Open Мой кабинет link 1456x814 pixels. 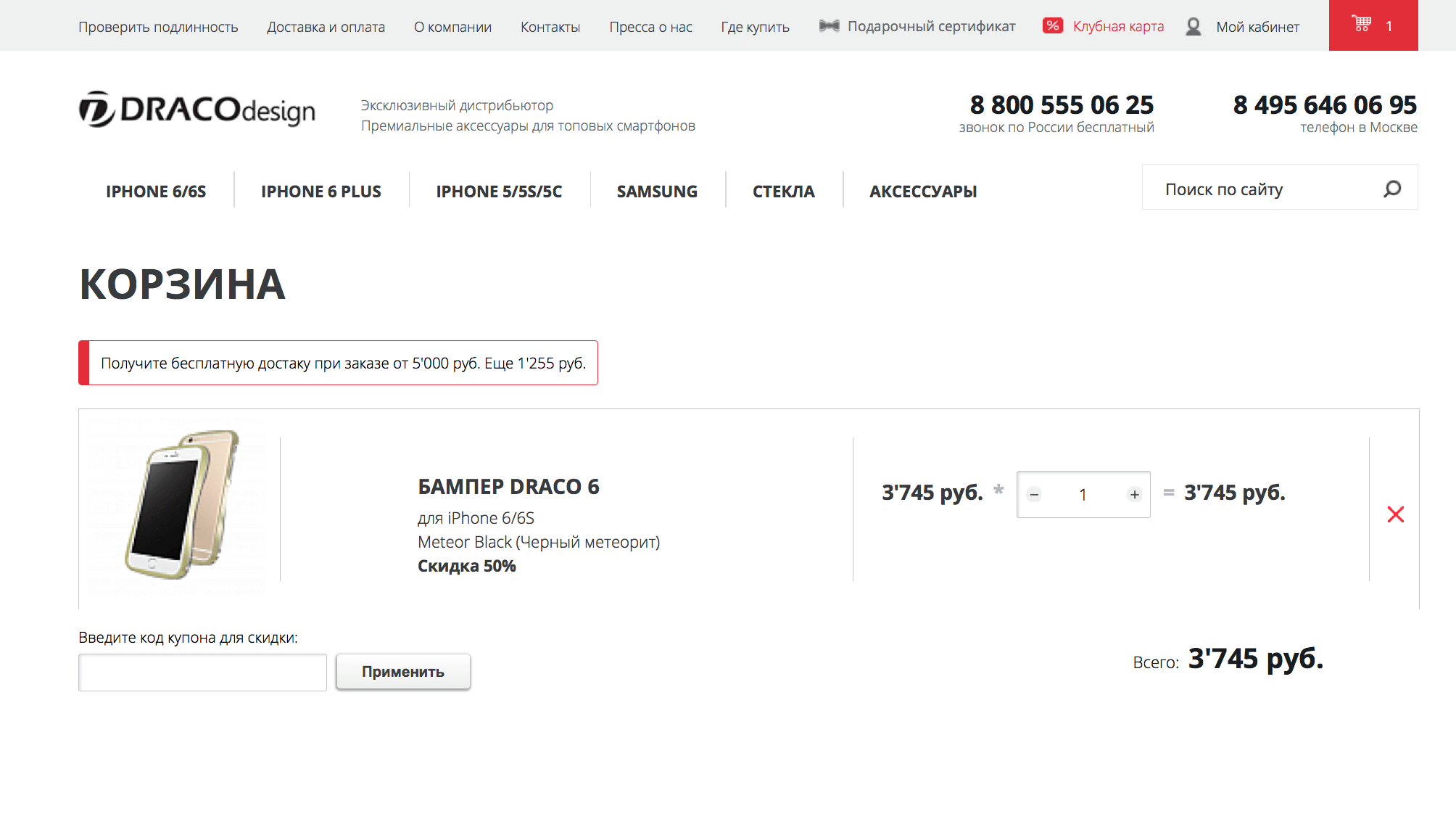(x=1257, y=27)
